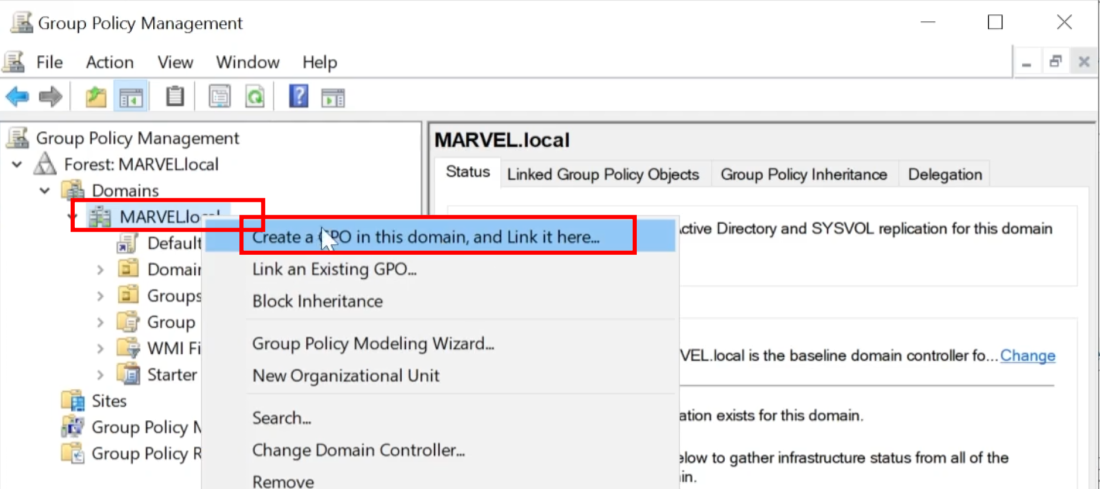Open Help via blue question mark icon

tap(298, 97)
